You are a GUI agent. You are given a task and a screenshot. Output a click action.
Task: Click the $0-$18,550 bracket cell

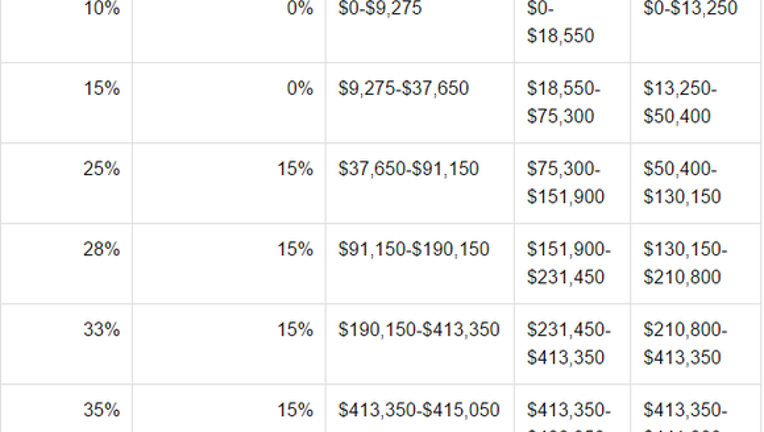[572, 31]
